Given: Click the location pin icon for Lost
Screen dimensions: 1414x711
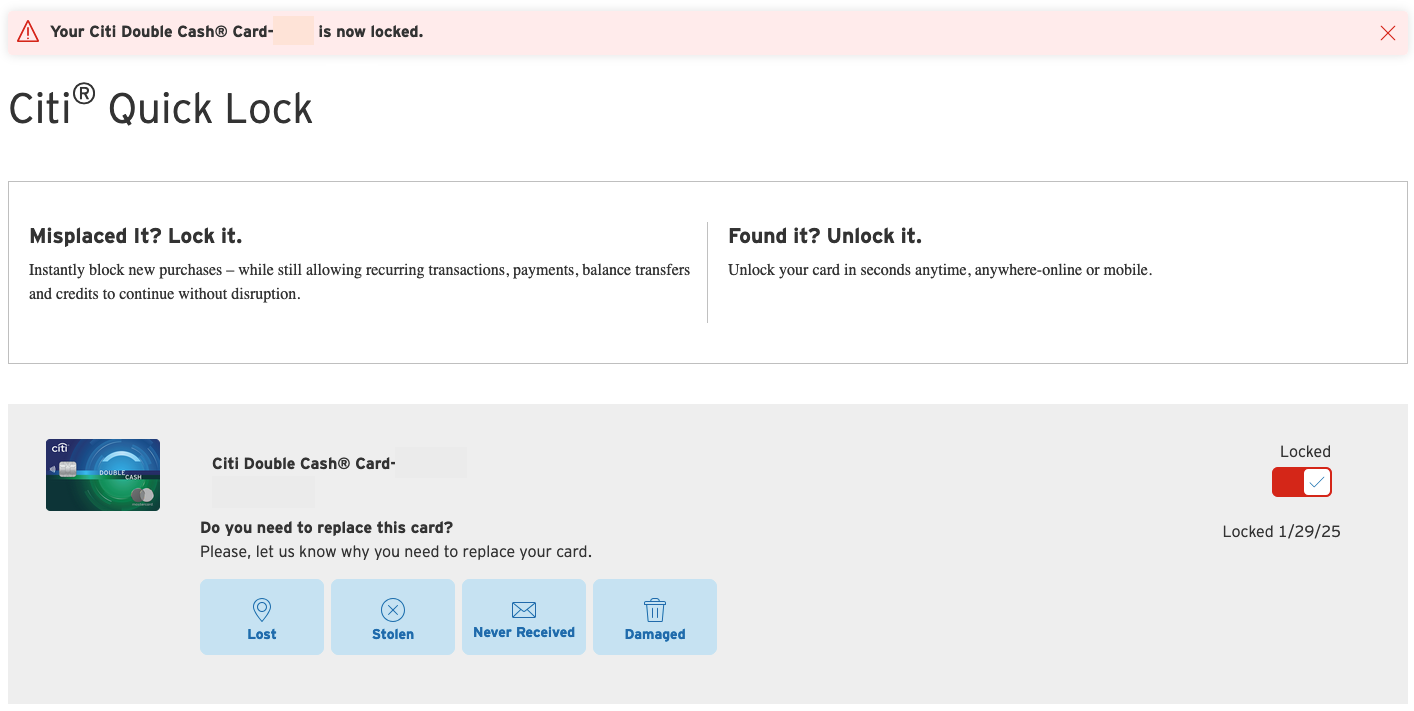Looking at the screenshot, I should 262,609.
